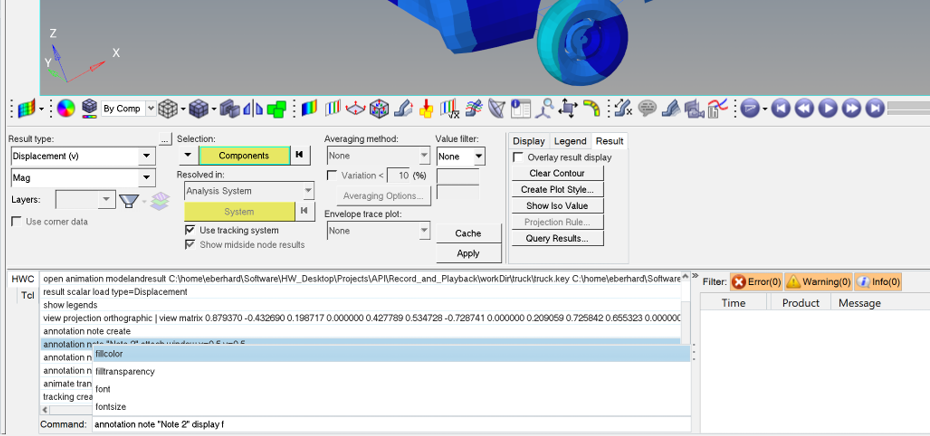Switch to the Legend tab
This screenshot has width=930, height=436.
coord(570,141)
